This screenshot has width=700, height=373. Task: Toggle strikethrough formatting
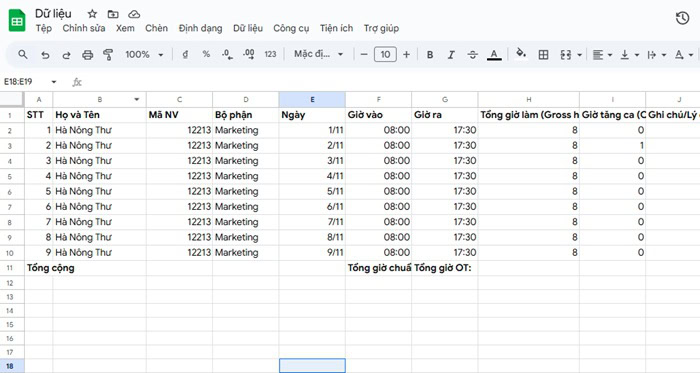pos(472,55)
